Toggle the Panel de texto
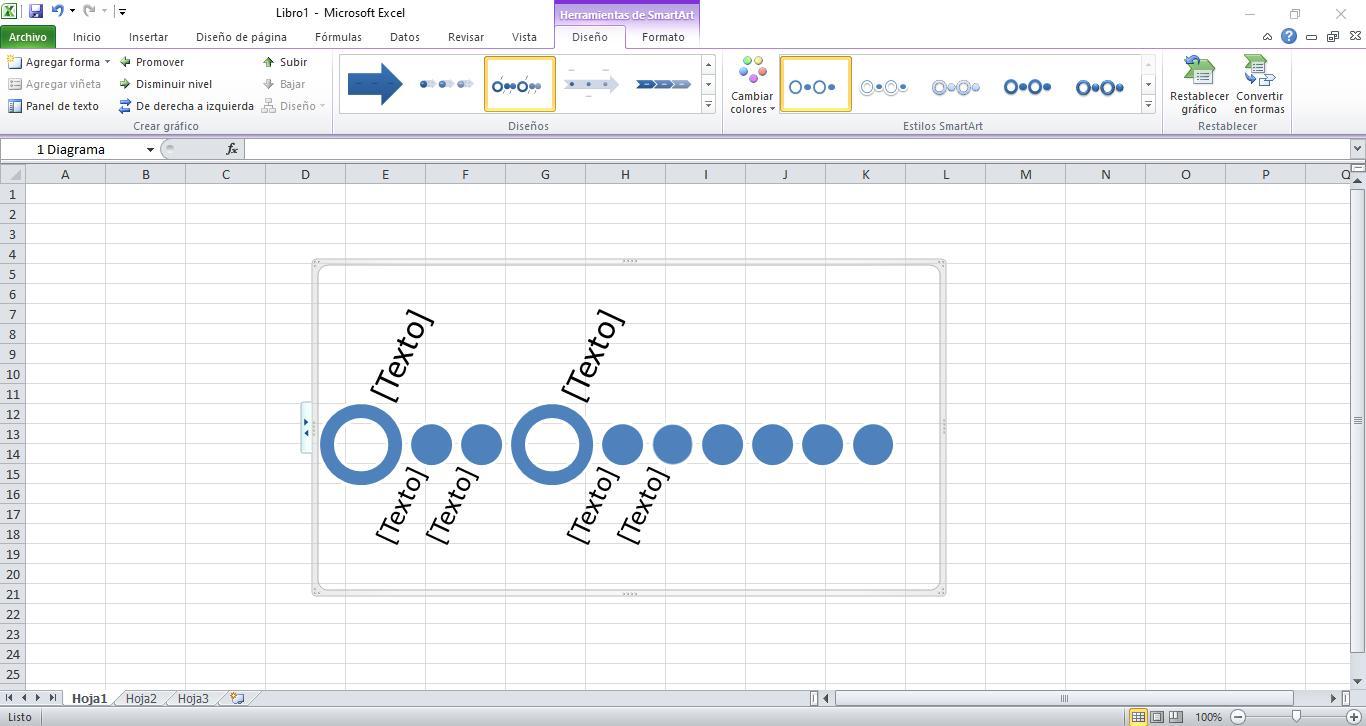This screenshot has width=1366, height=726. pos(54,106)
